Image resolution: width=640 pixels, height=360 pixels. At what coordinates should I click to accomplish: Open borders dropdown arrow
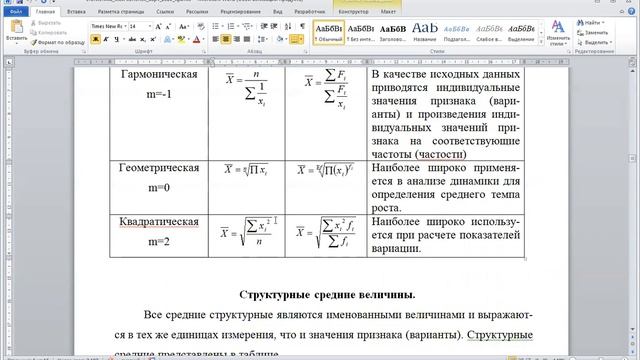click(x=301, y=39)
